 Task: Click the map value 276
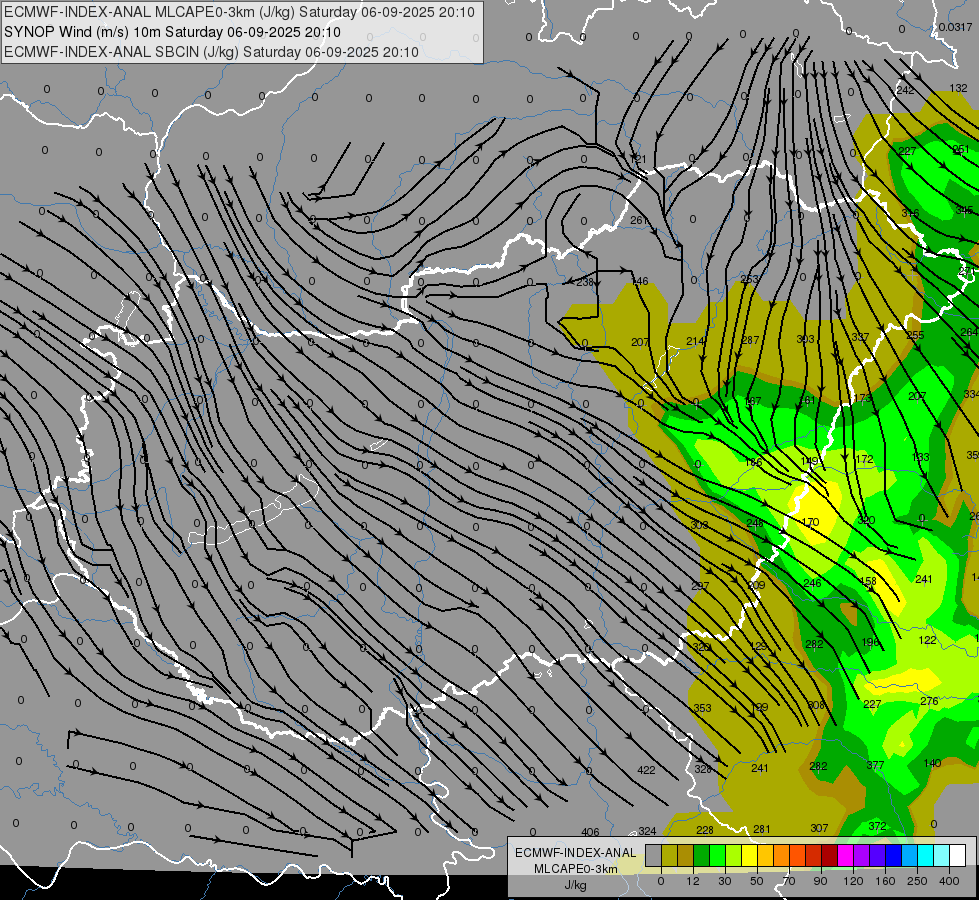click(x=930, y=701)
